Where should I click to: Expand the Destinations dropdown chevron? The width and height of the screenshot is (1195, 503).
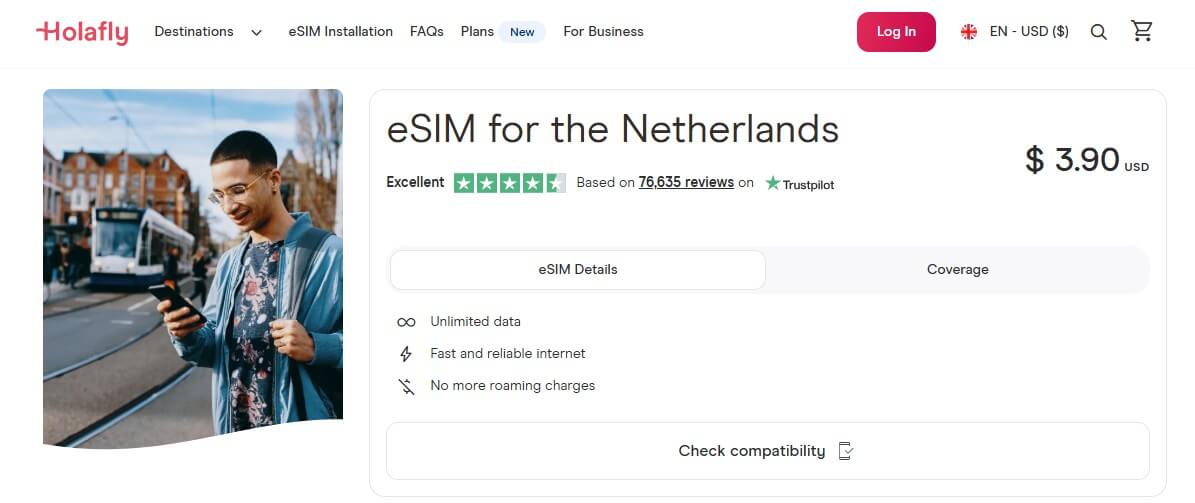coord(256,32)
